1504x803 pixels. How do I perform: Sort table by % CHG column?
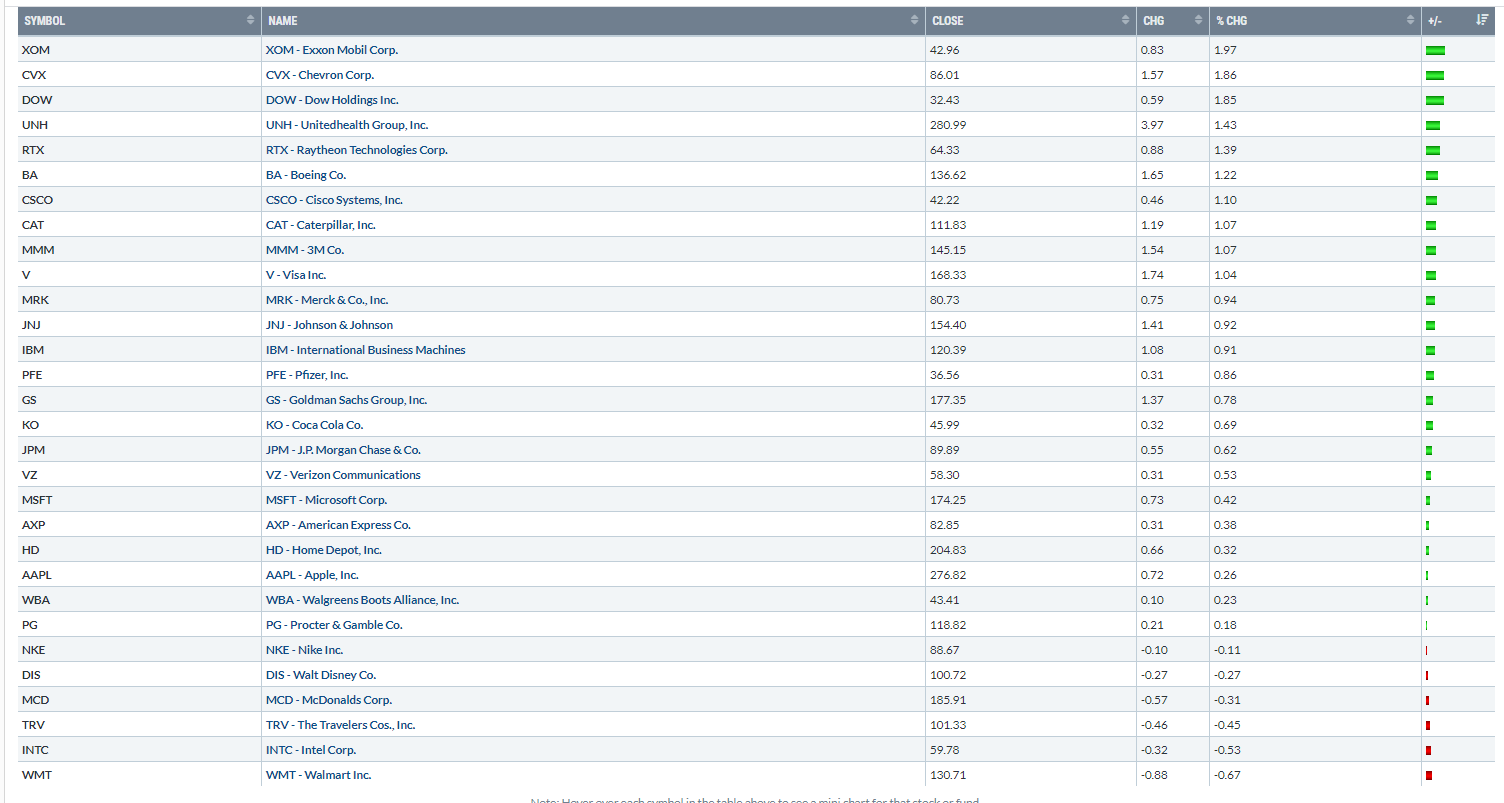click(1315, 20)
